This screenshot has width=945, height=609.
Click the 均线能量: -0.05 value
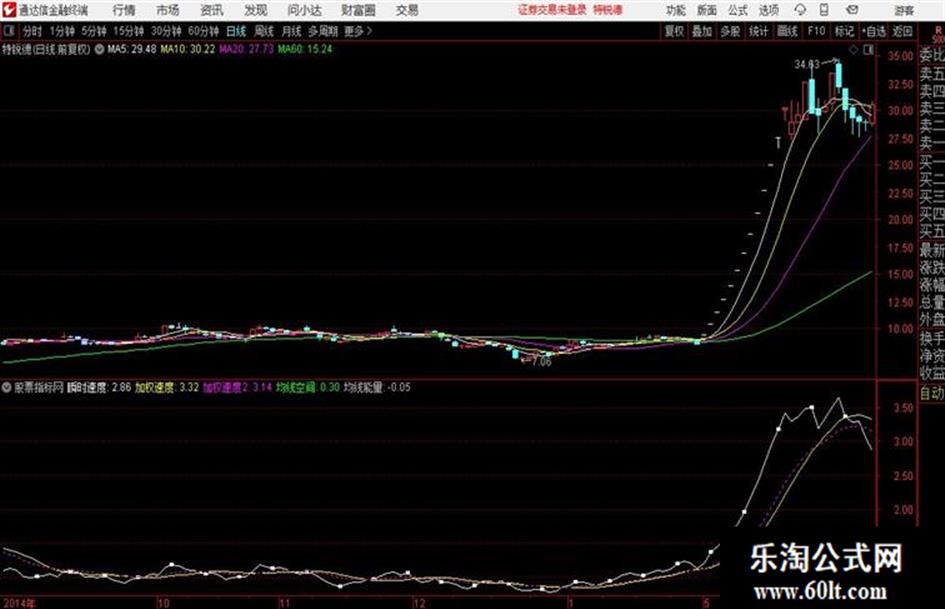[377, 387]
